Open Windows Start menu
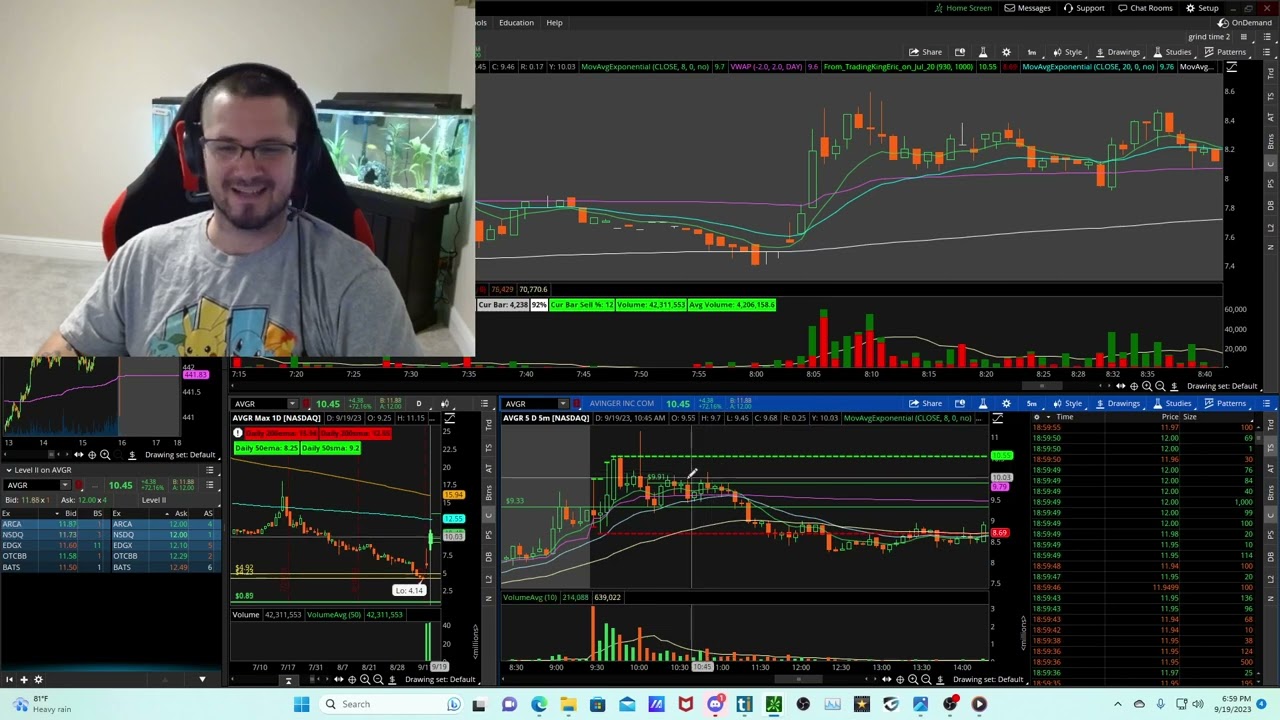The height and width of the screenshot is (720, 1280). [301, 704]
